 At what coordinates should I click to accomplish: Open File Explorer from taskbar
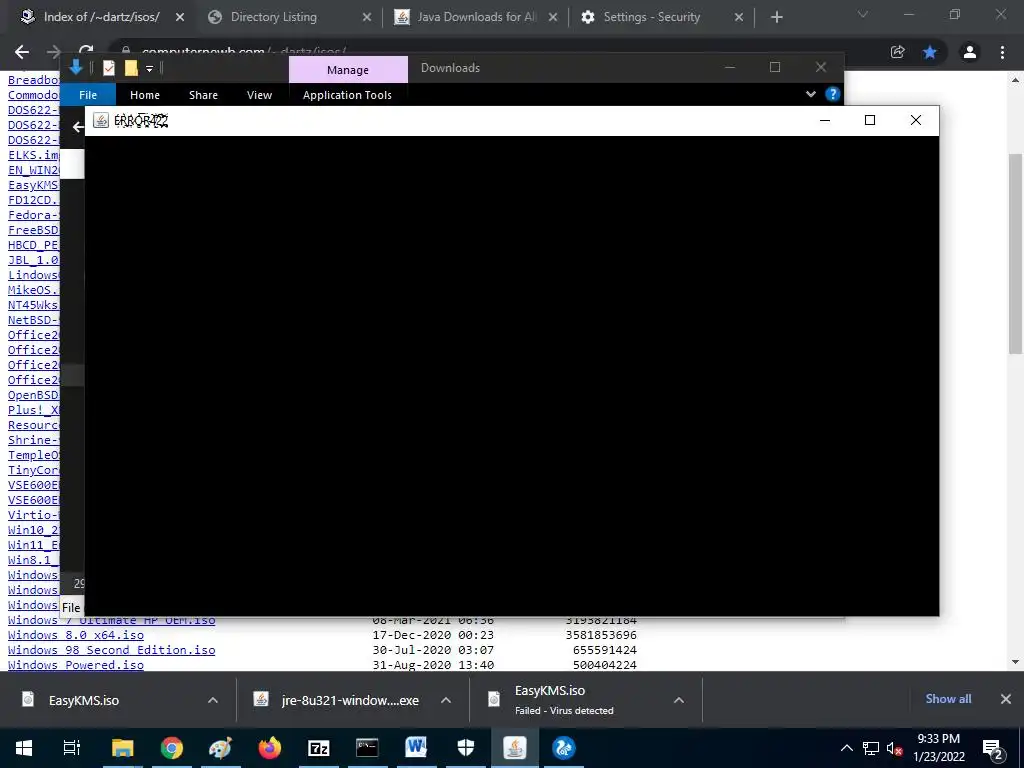click(122, 748)
